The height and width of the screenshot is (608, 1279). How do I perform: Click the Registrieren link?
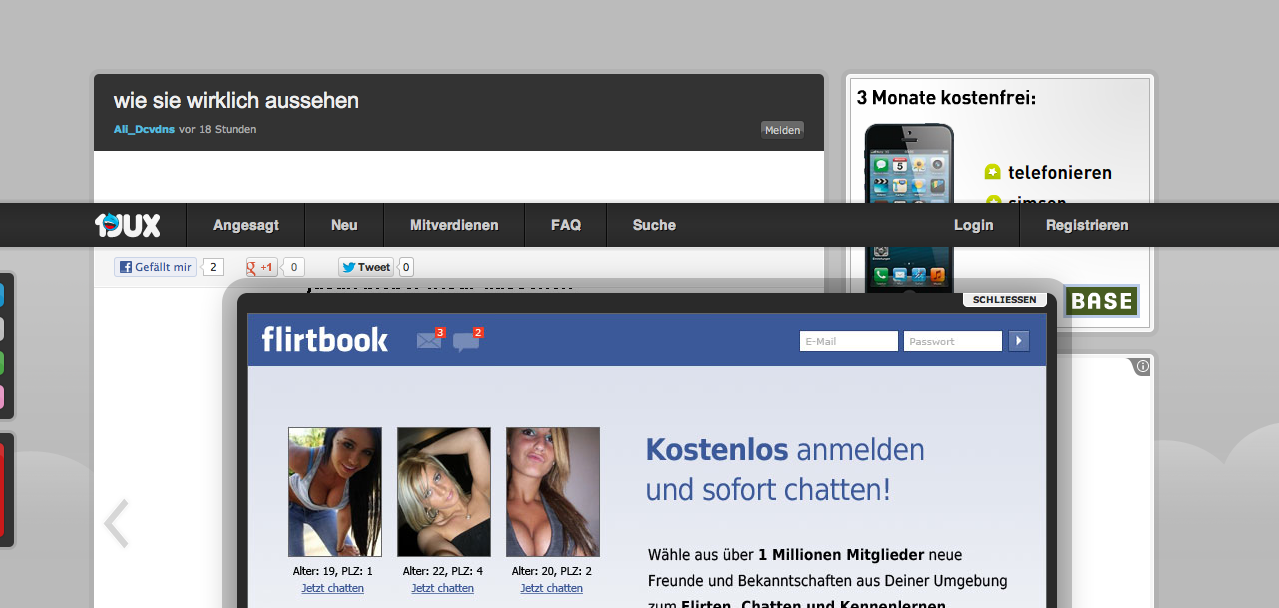(x=1087, y=225)
